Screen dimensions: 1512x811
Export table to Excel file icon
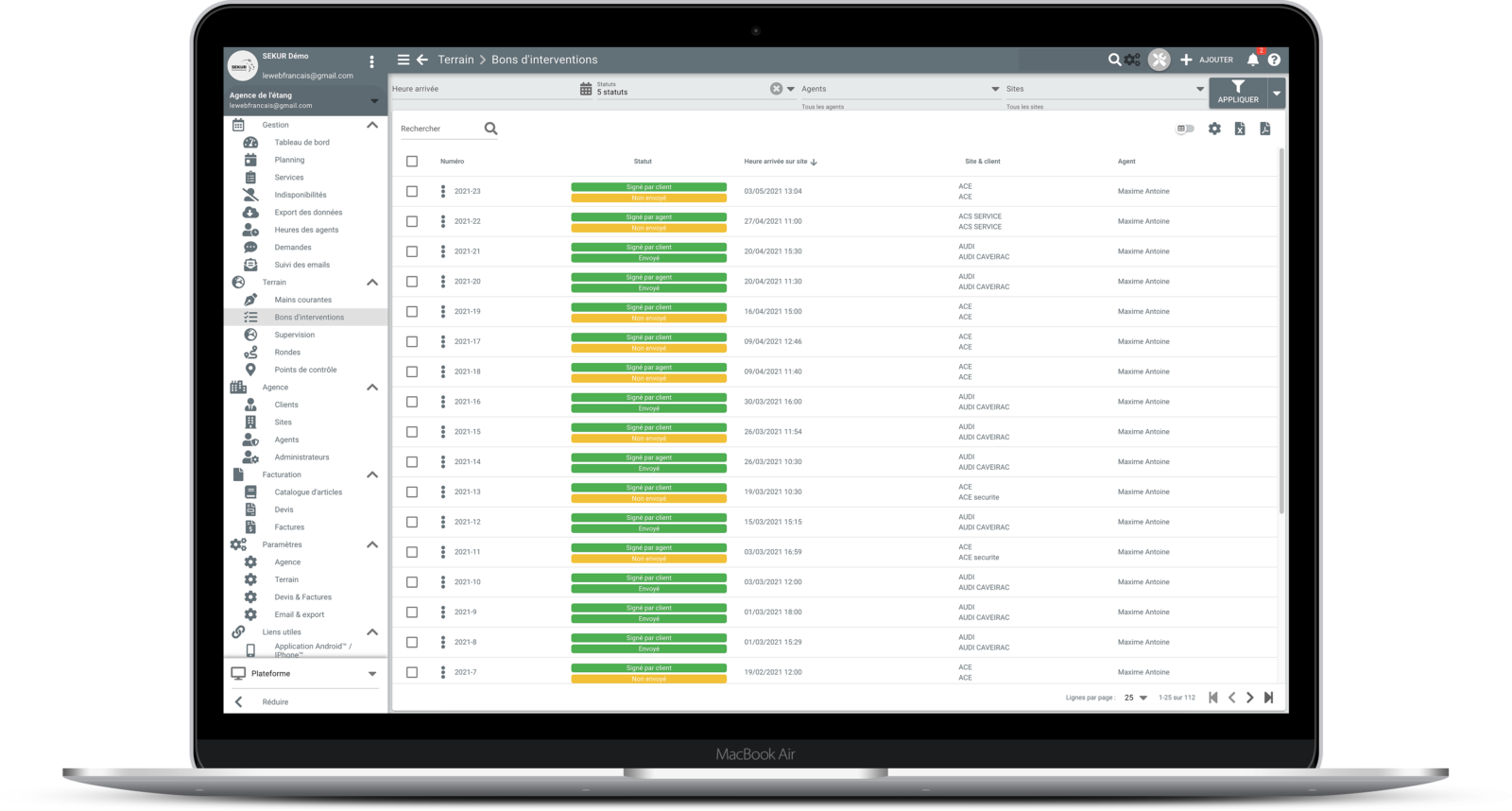coord(1240,129)
